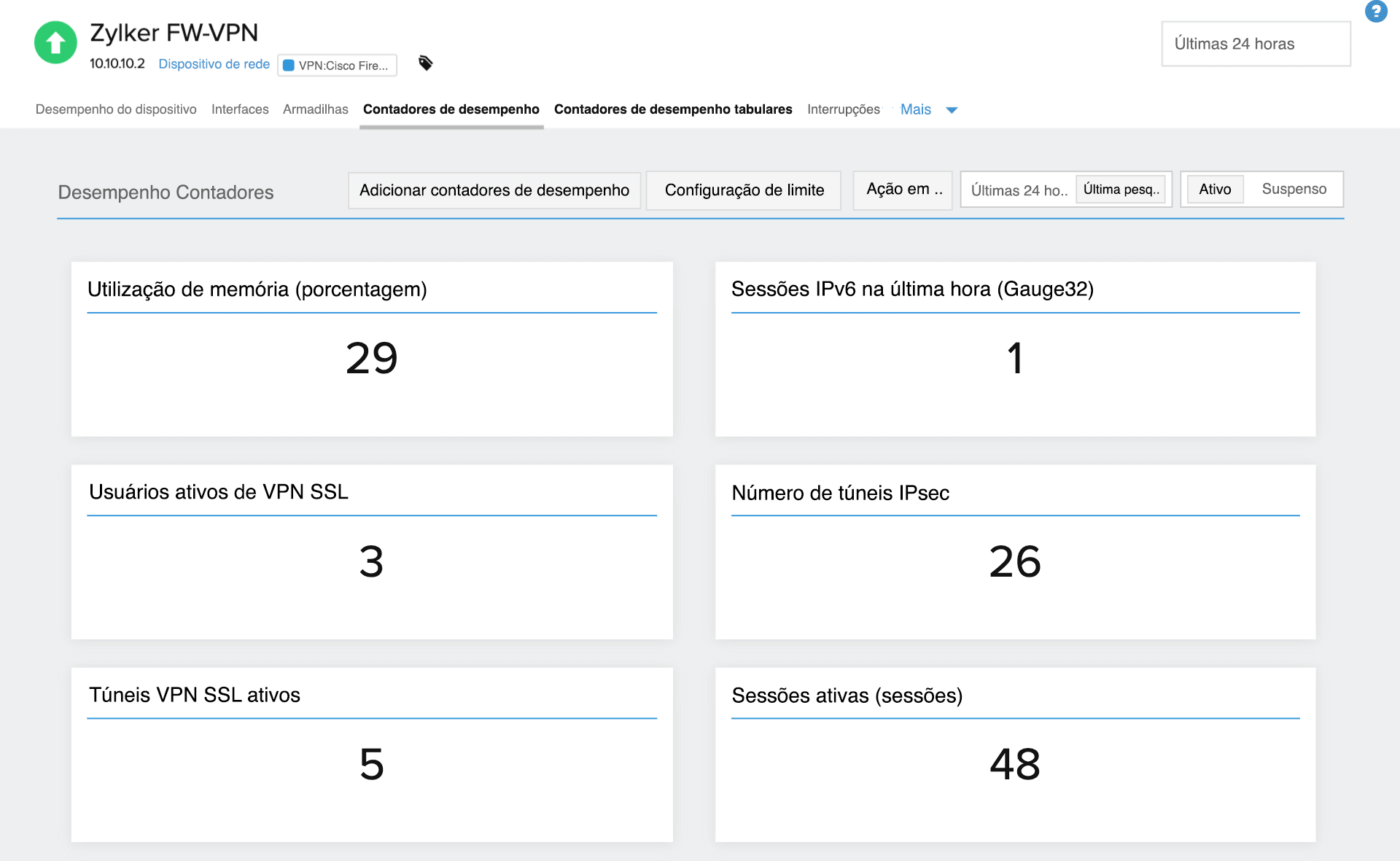
Task: Open the Últimas 24 horas time selector
Action: [x=1256, y=44]
